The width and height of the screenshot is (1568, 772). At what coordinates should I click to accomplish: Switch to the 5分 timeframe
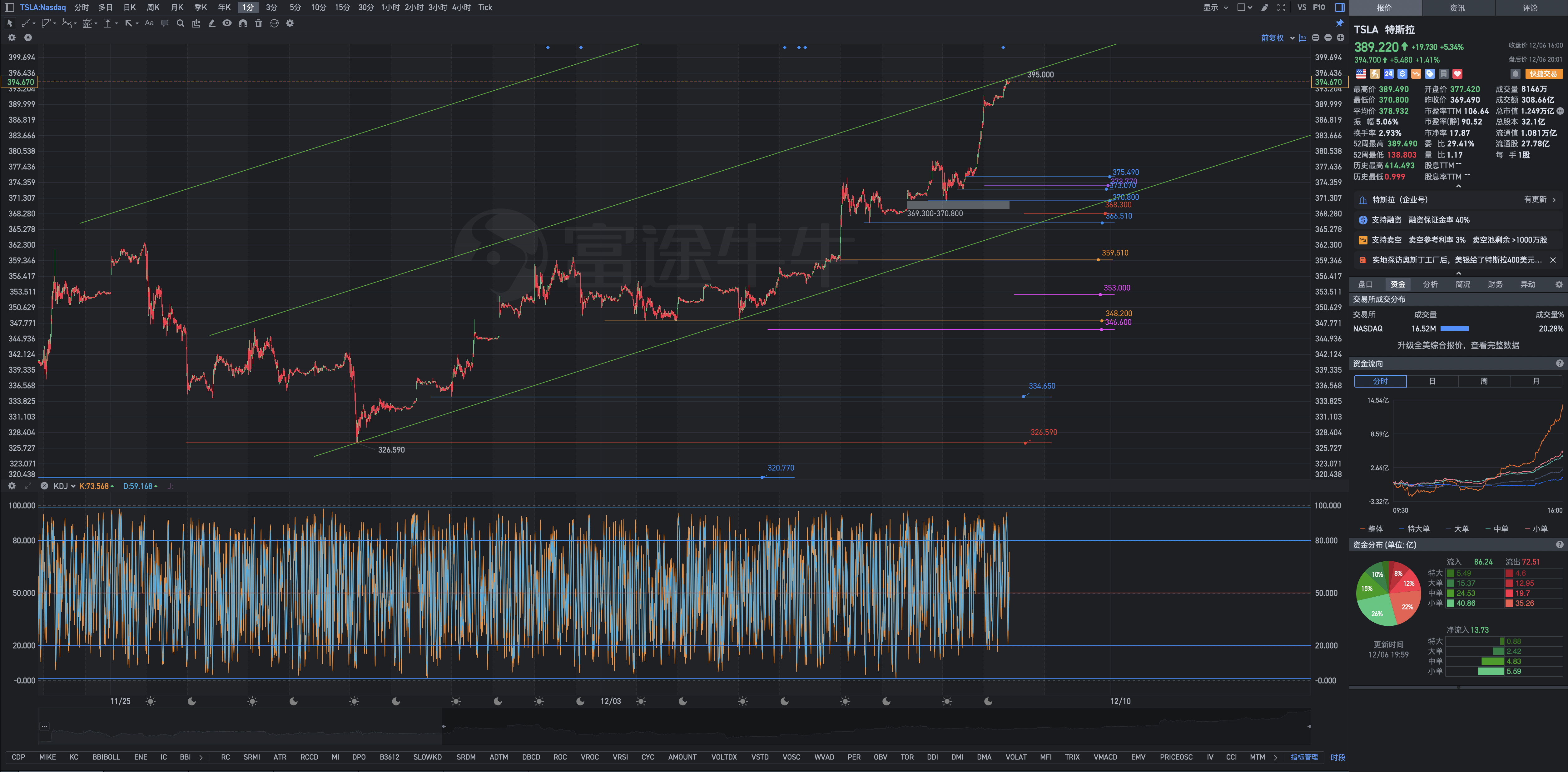point(295,7)
